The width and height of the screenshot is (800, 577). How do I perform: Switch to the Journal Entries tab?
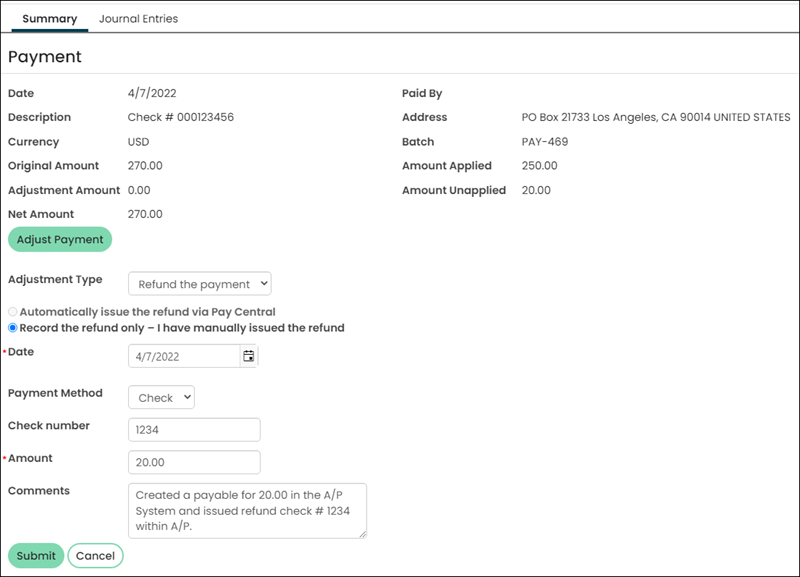pos(138,19)
